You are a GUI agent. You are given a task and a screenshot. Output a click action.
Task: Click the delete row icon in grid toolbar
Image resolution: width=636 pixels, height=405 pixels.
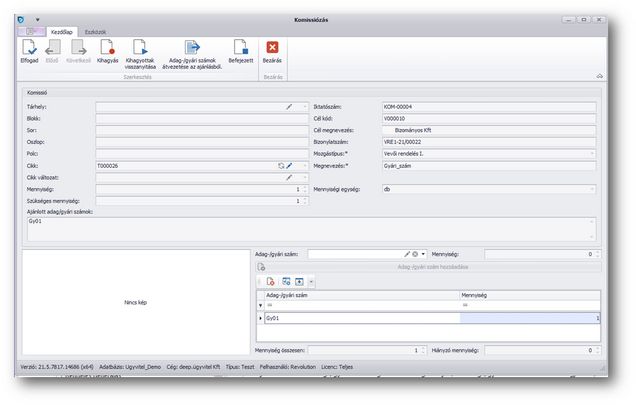pyautogui.click(x=270, y=283)
